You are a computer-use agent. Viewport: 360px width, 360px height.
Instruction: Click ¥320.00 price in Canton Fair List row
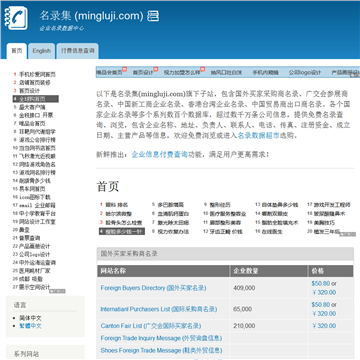pyautogui.click(x=324, y=326)
